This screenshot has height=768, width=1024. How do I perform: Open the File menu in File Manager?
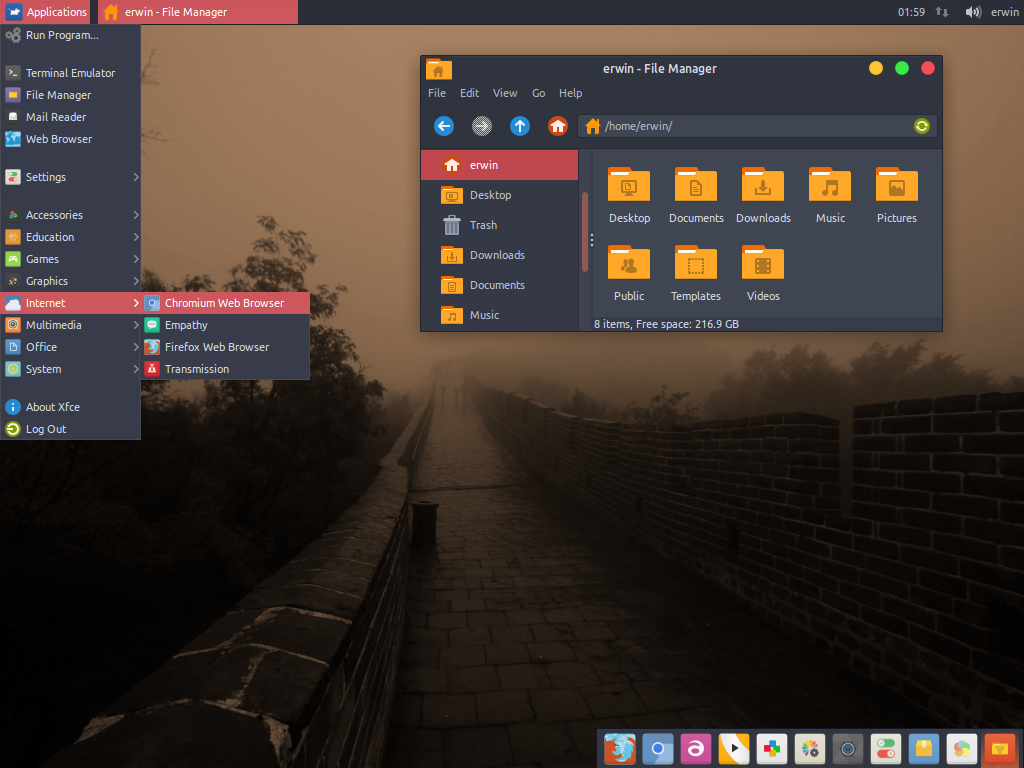pyautogui.click(x=437, y=93)
